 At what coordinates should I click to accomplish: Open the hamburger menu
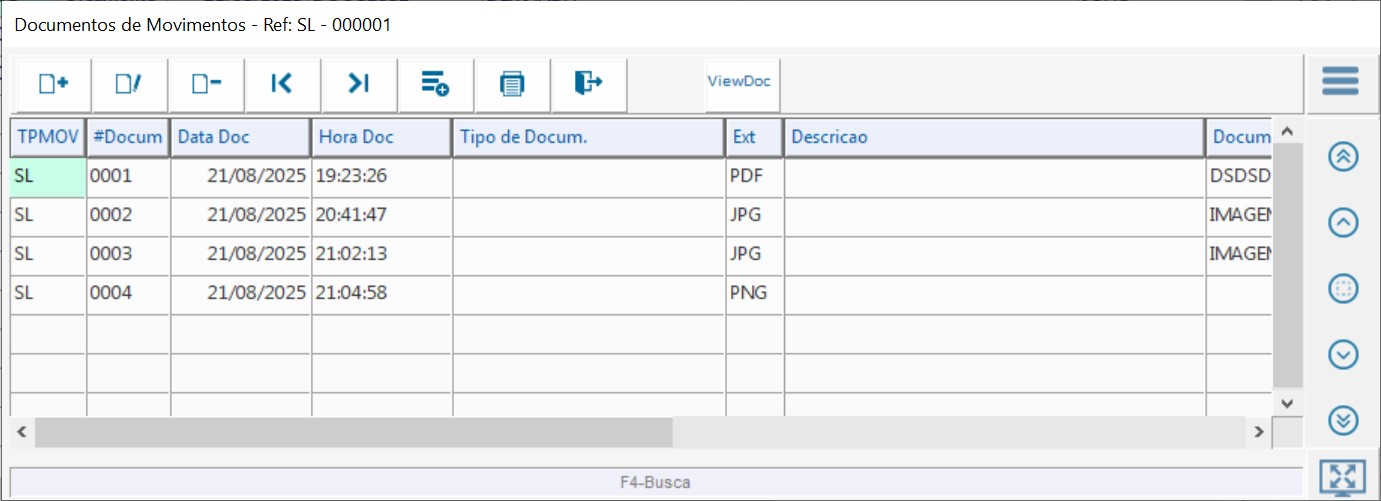pos(1340,81)
